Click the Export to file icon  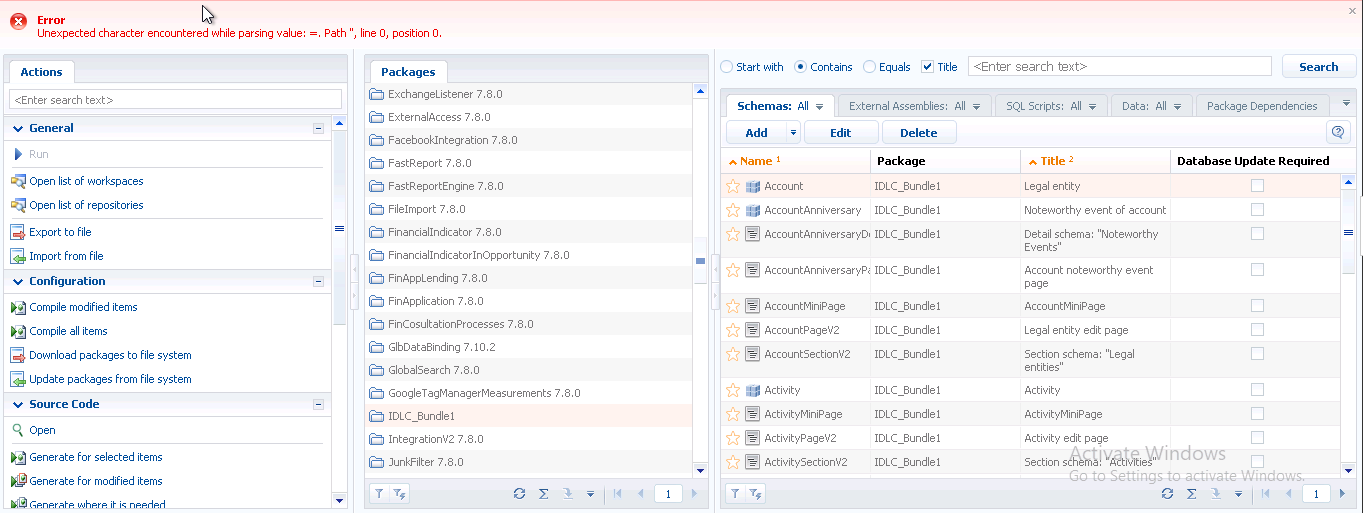[x=18, y=232]
